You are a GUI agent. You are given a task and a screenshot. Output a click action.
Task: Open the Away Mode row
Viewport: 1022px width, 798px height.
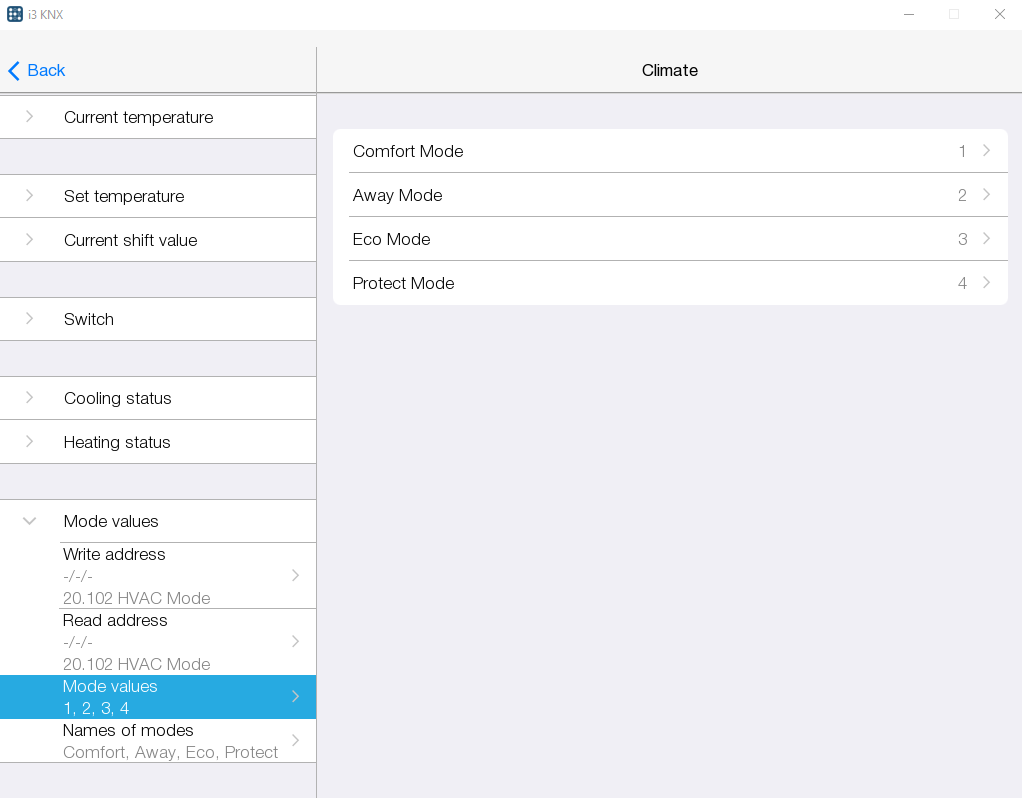(670, 195)
